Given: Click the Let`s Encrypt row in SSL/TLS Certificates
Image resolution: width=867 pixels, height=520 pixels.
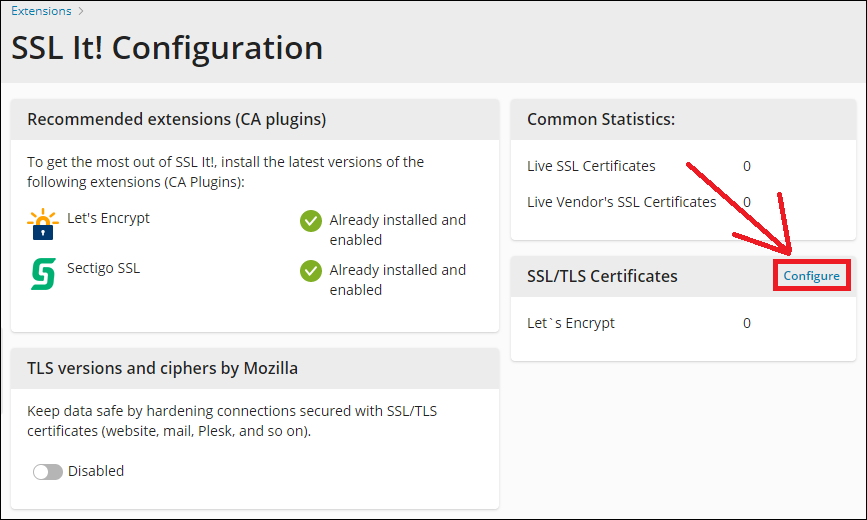Looking at the screenshot, I should coord(571,323).
